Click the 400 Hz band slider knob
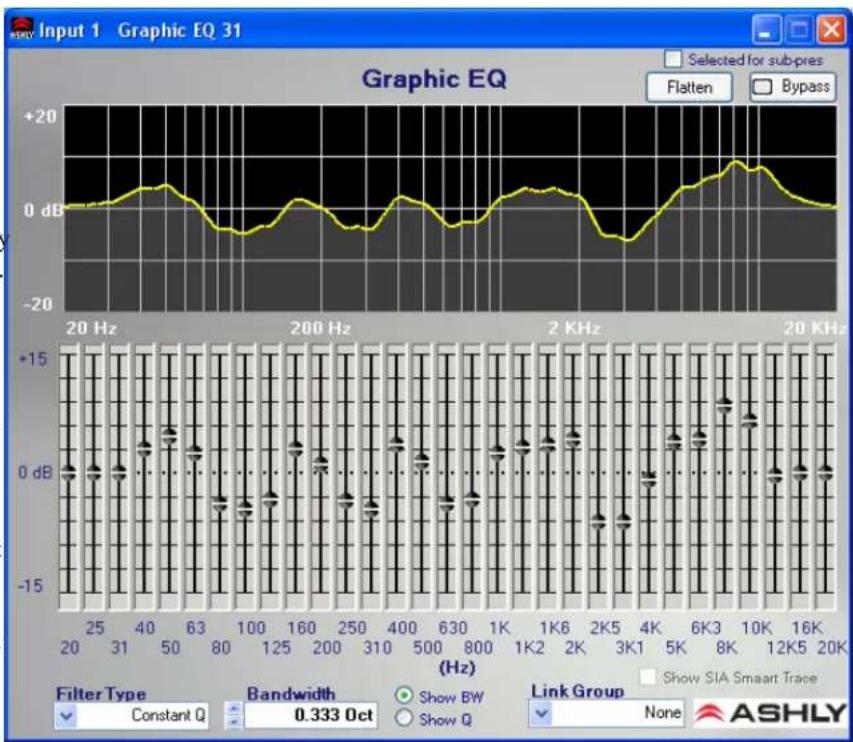 click(x=397, y=444)
